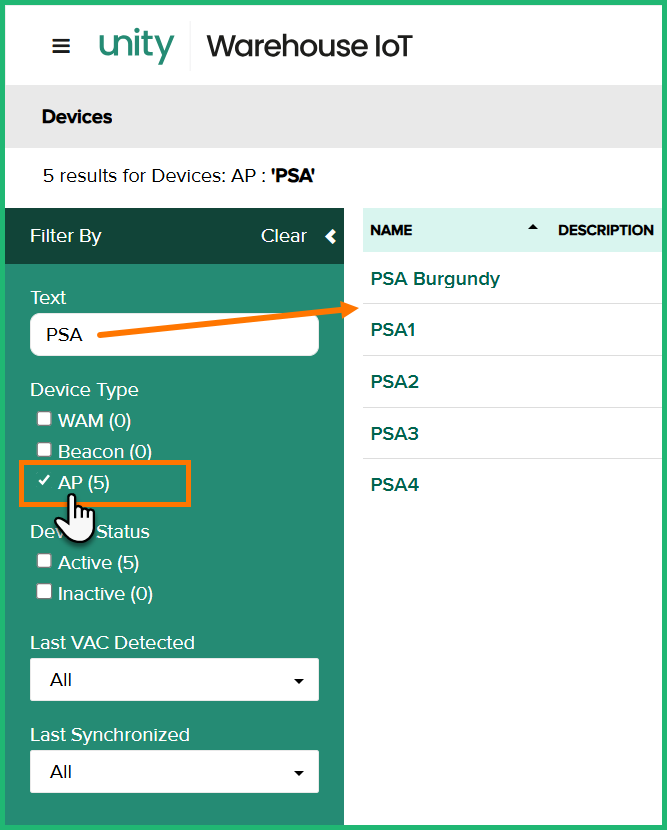The image size is (667, 830).
Task: Open the PSA1 device link
Action: (x=393, y=330)
